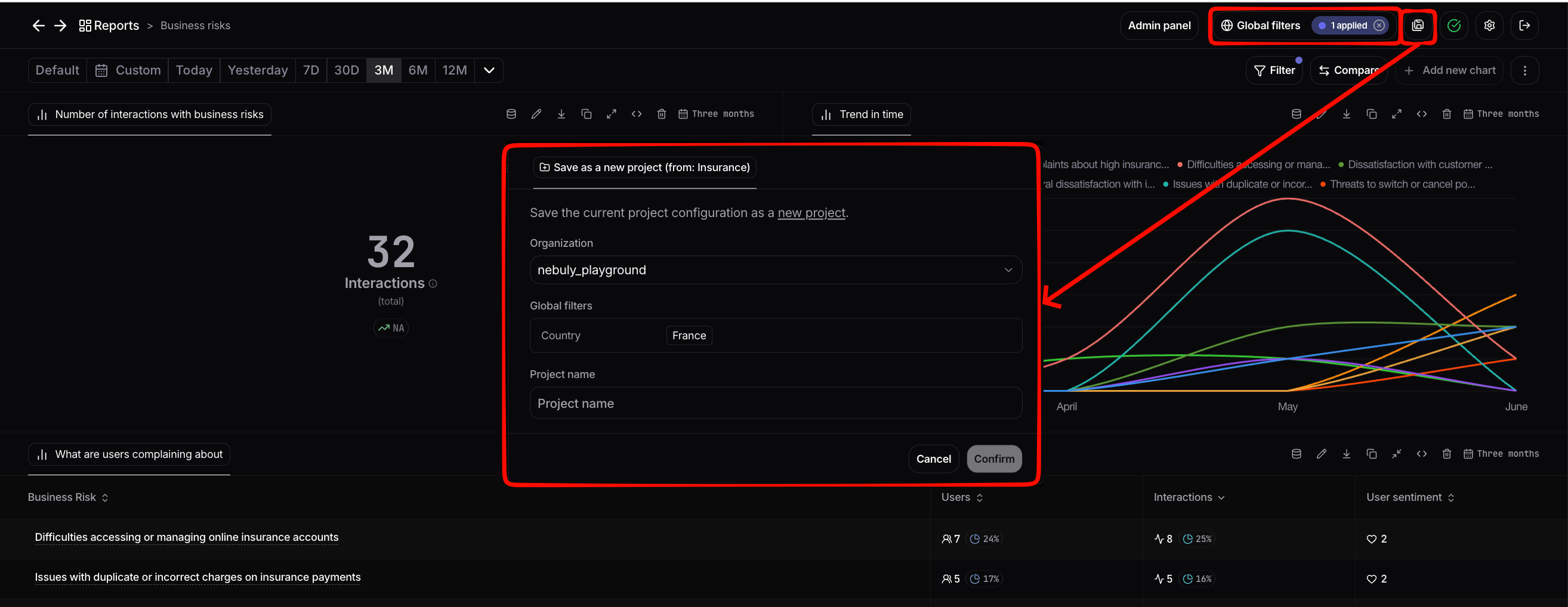This screenshot has width=1568, height=607.
Task: Click info icon next to Interactions
Action: coord(433,283)
